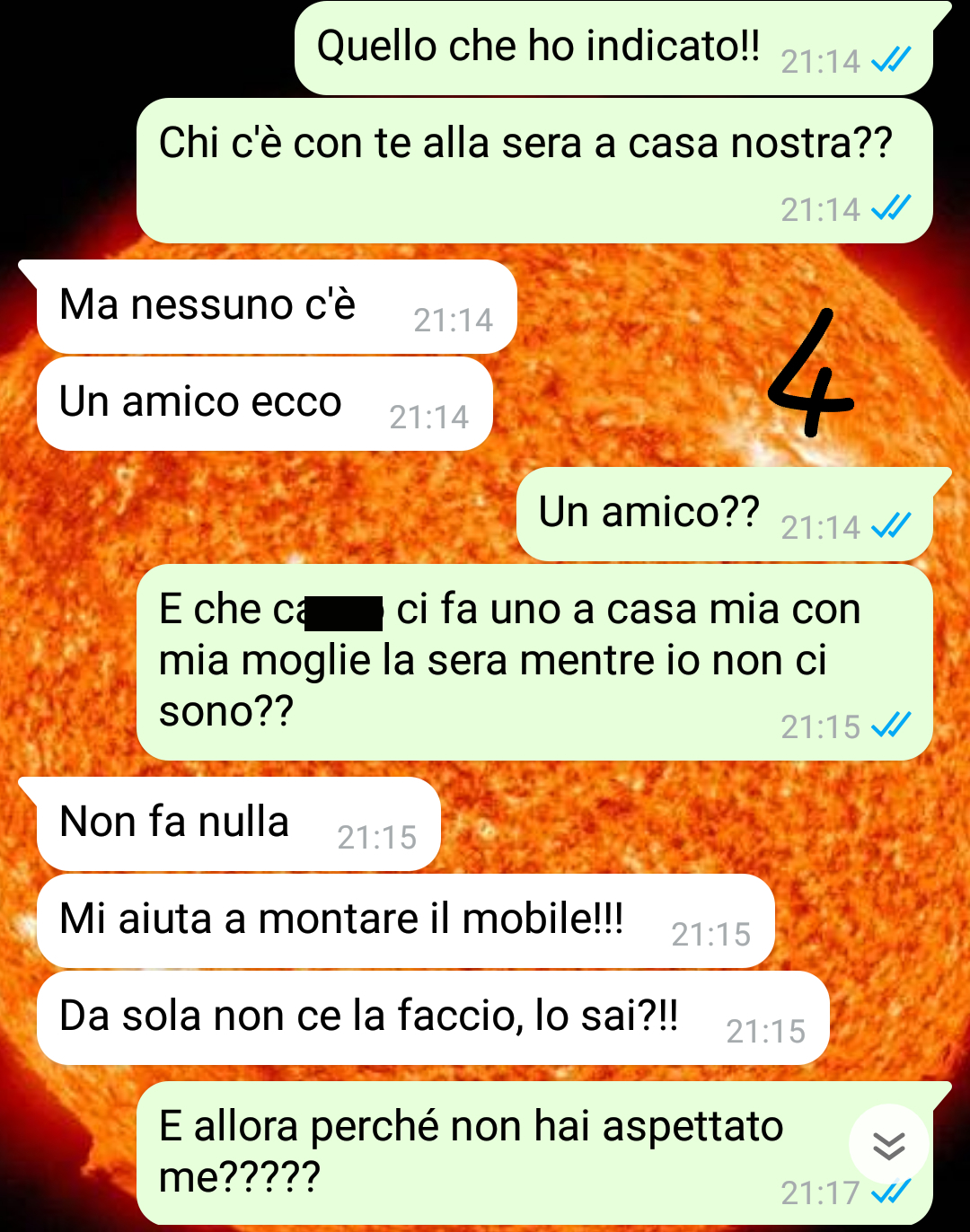Tap the black censor bar in message
Viewport: 970px width, 1232px height.
(x=345, y=613)
